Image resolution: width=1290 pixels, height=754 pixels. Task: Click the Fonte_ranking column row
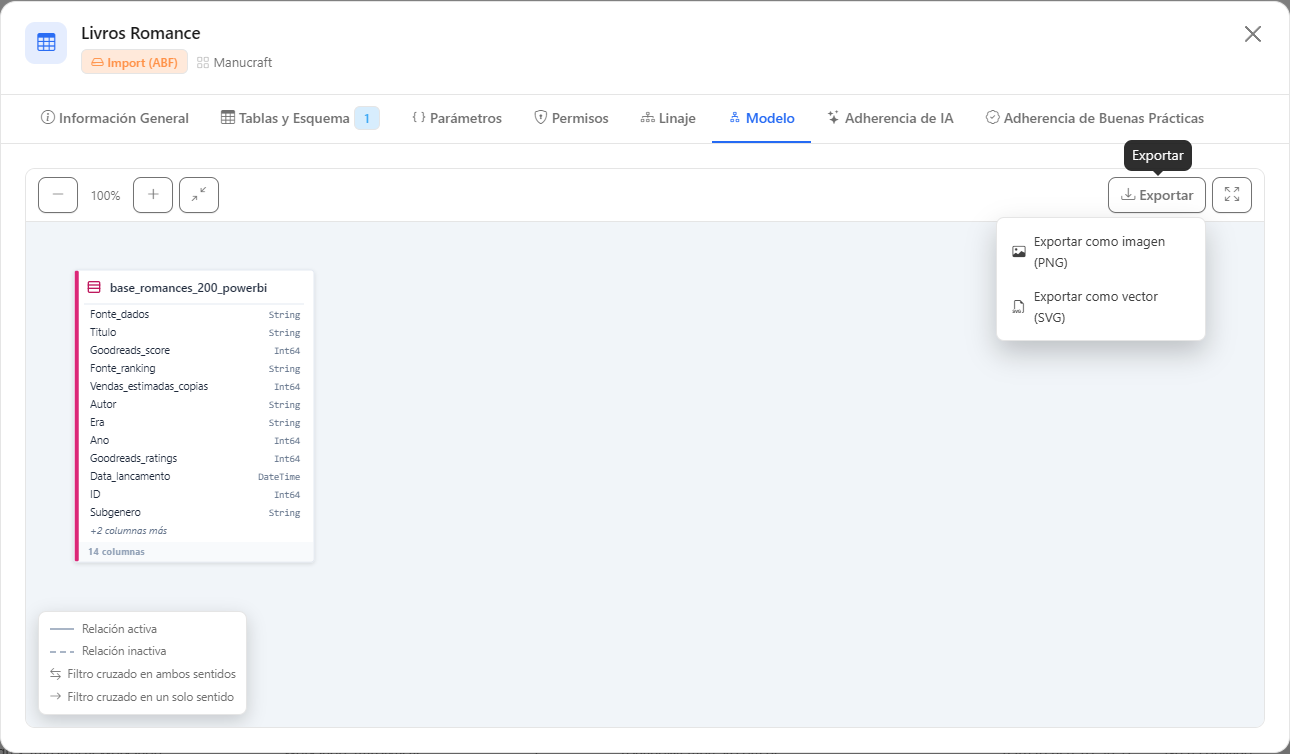[195, 368]
